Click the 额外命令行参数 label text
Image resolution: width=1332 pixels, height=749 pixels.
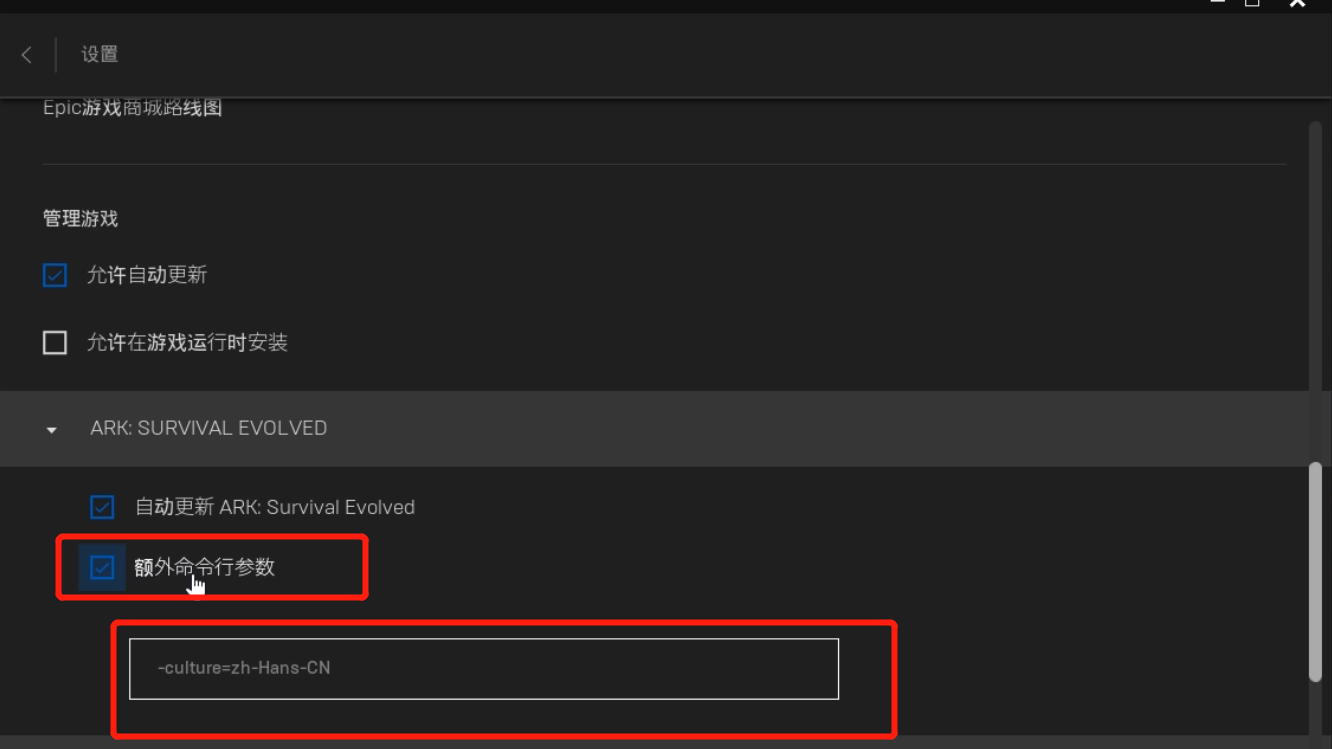(204, 567)
